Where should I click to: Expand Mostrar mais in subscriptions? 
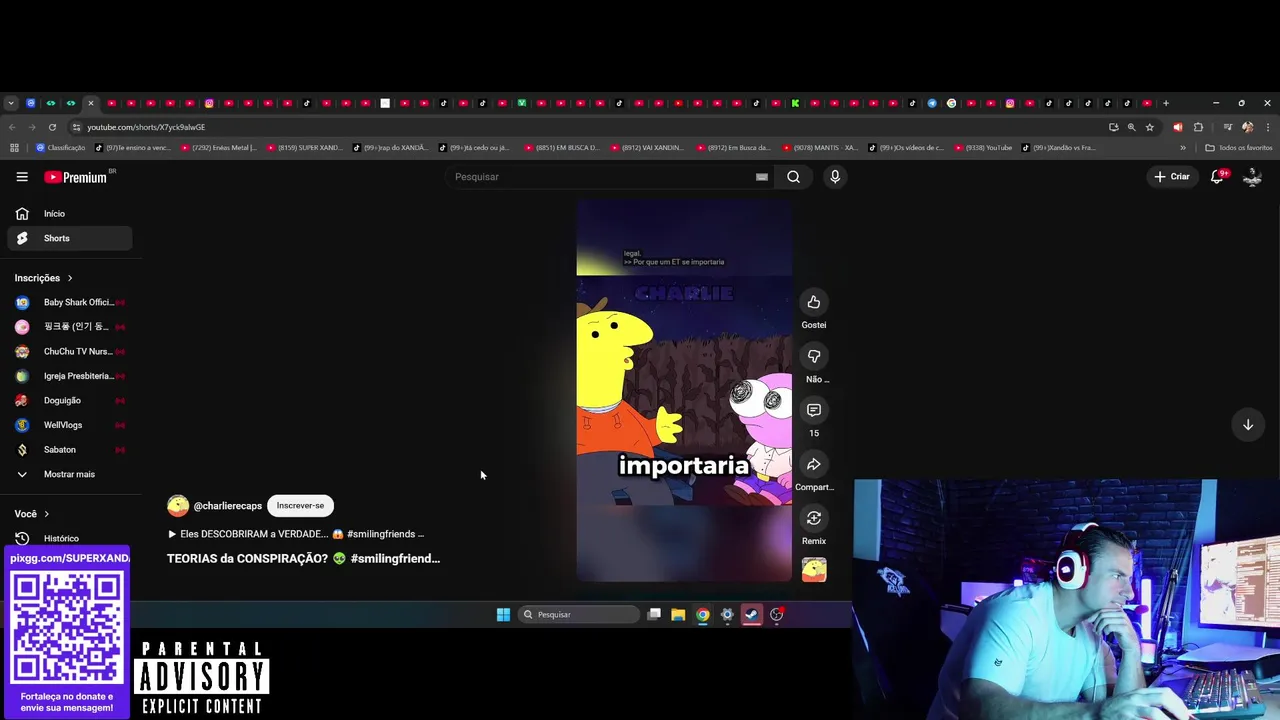click(69, 474)
